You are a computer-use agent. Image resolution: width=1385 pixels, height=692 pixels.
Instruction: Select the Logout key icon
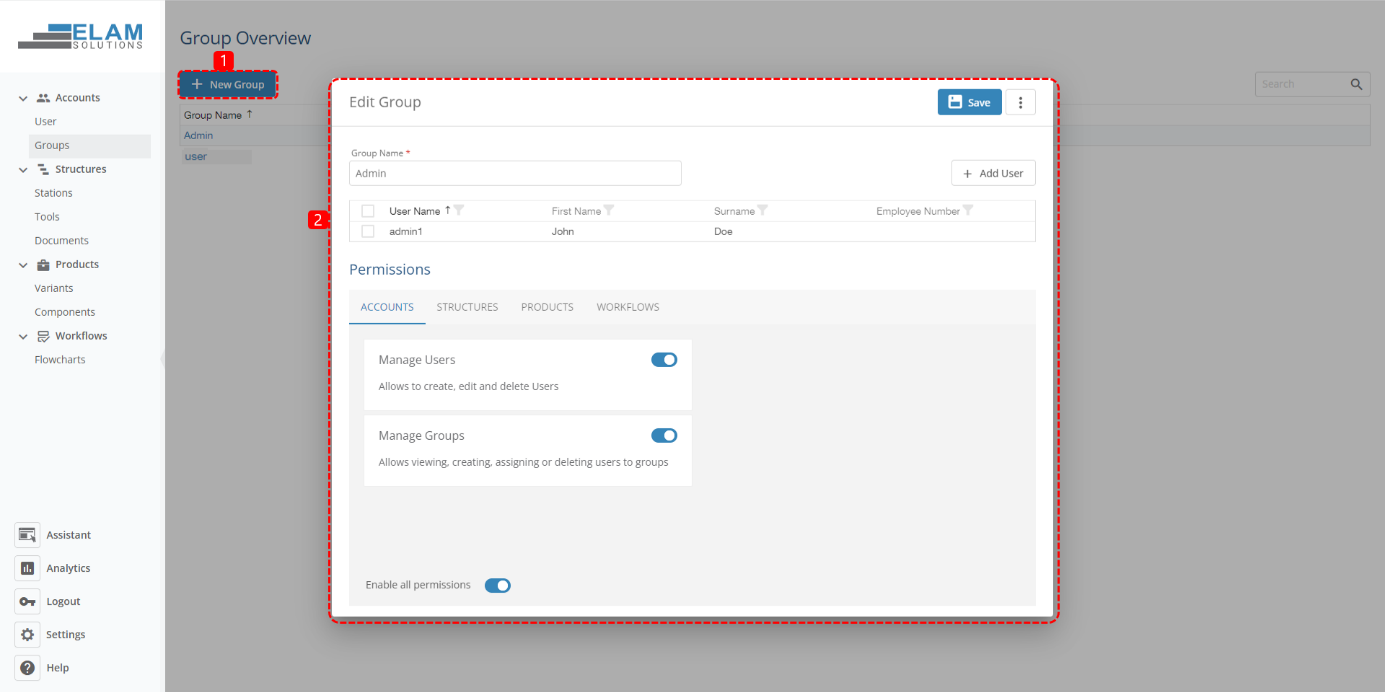pos(27,600)
